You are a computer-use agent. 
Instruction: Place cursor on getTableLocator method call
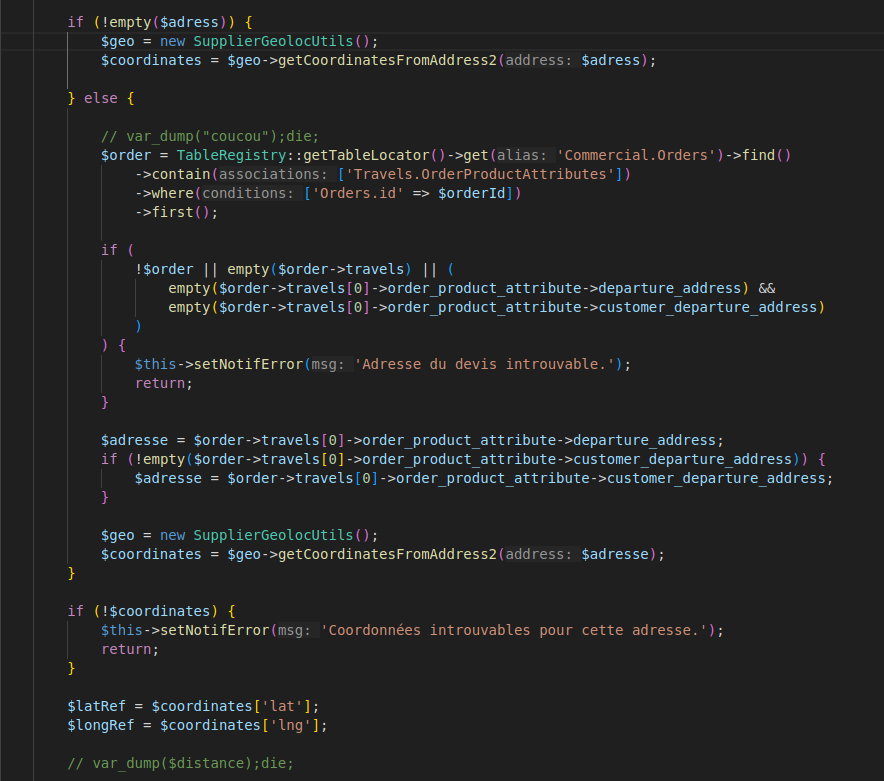[x=346, y=155]
